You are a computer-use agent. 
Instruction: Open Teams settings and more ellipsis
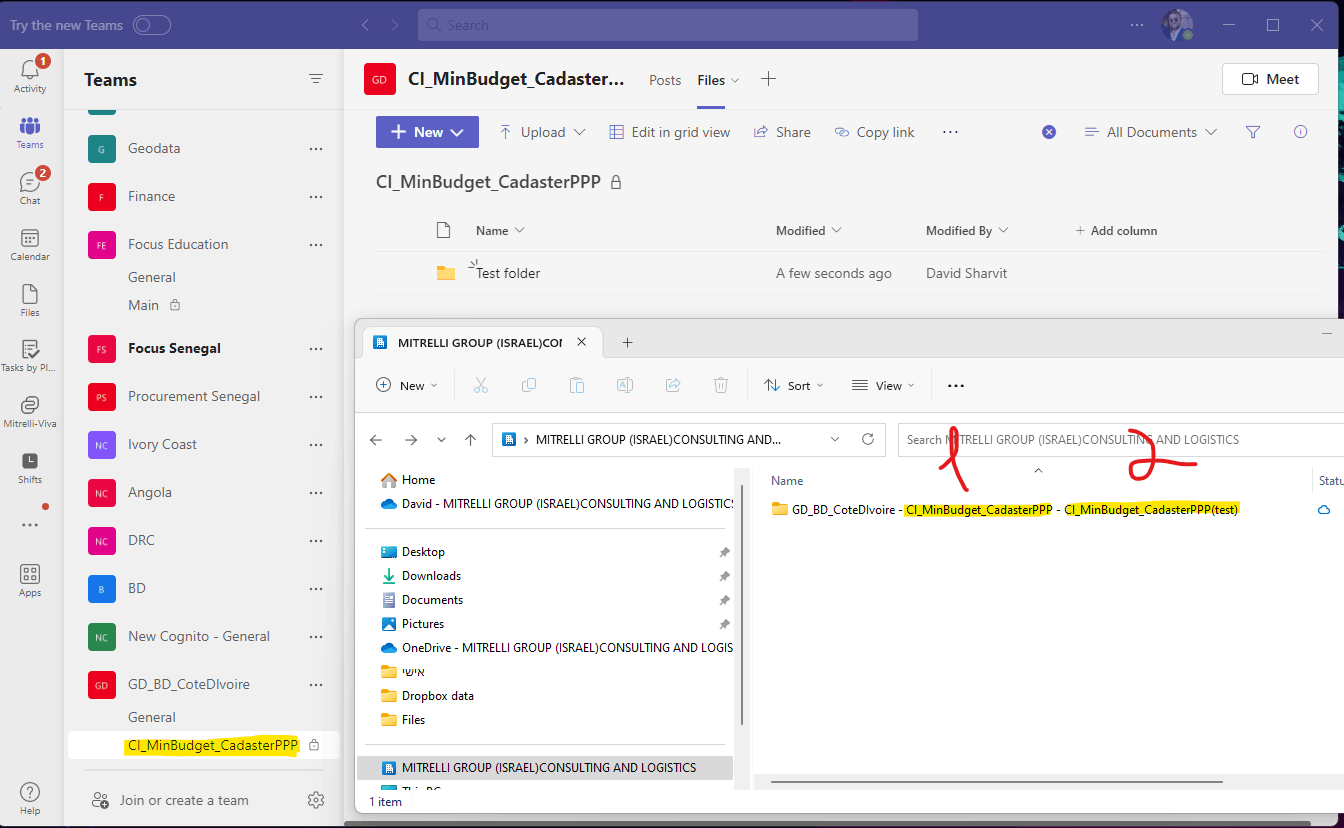click(x=1137, y=25)
